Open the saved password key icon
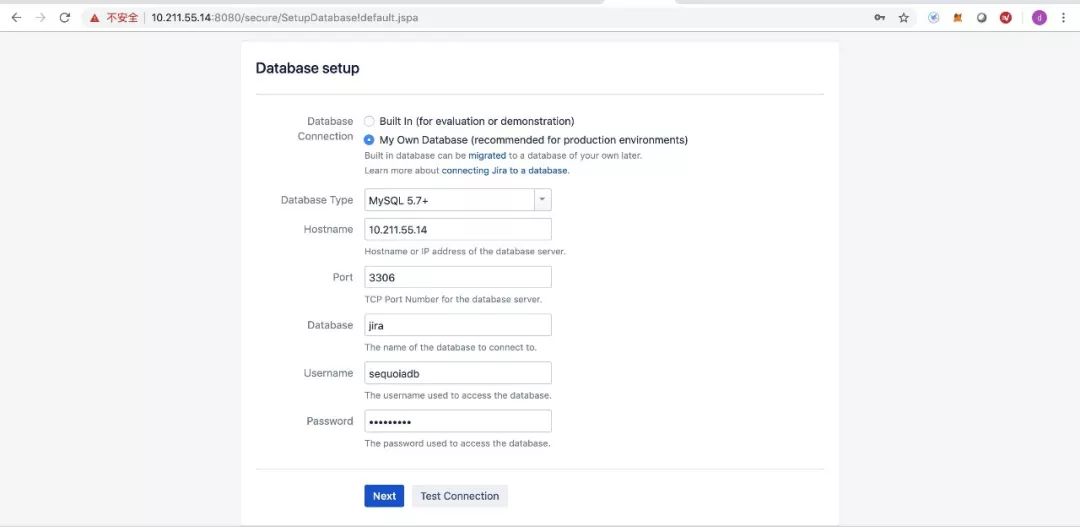This screenshot has width=1080, height=527. tap(880, 18)
